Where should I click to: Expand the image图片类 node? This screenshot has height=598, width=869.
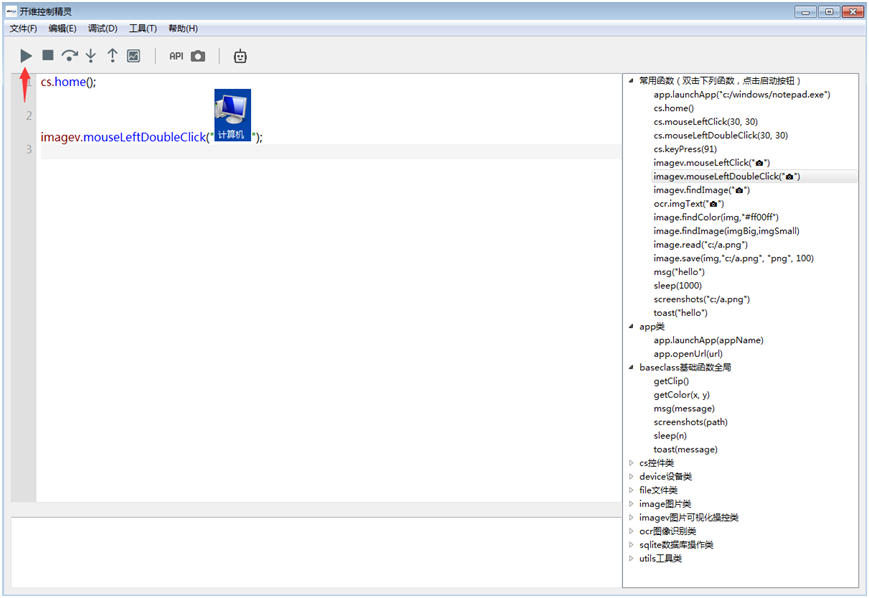click(631, 504)
